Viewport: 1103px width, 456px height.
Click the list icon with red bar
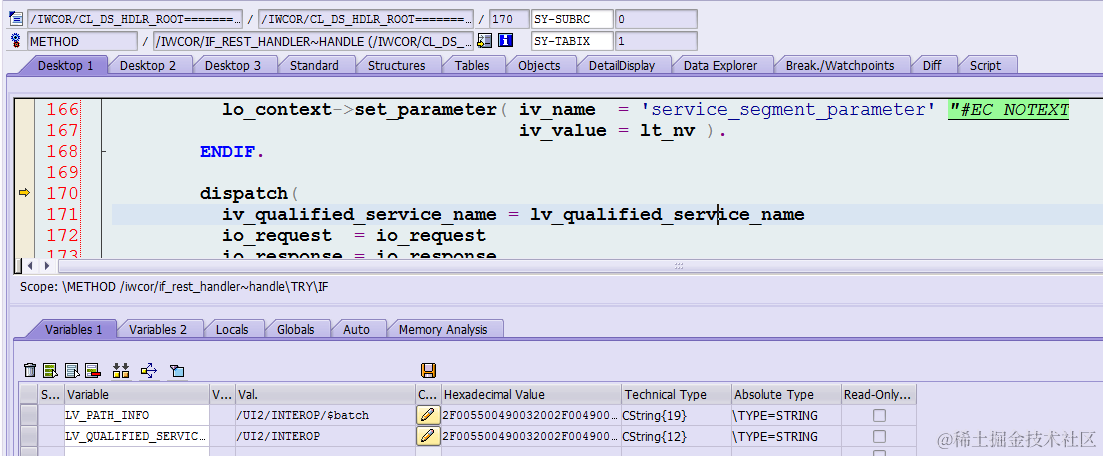point(92,370)
